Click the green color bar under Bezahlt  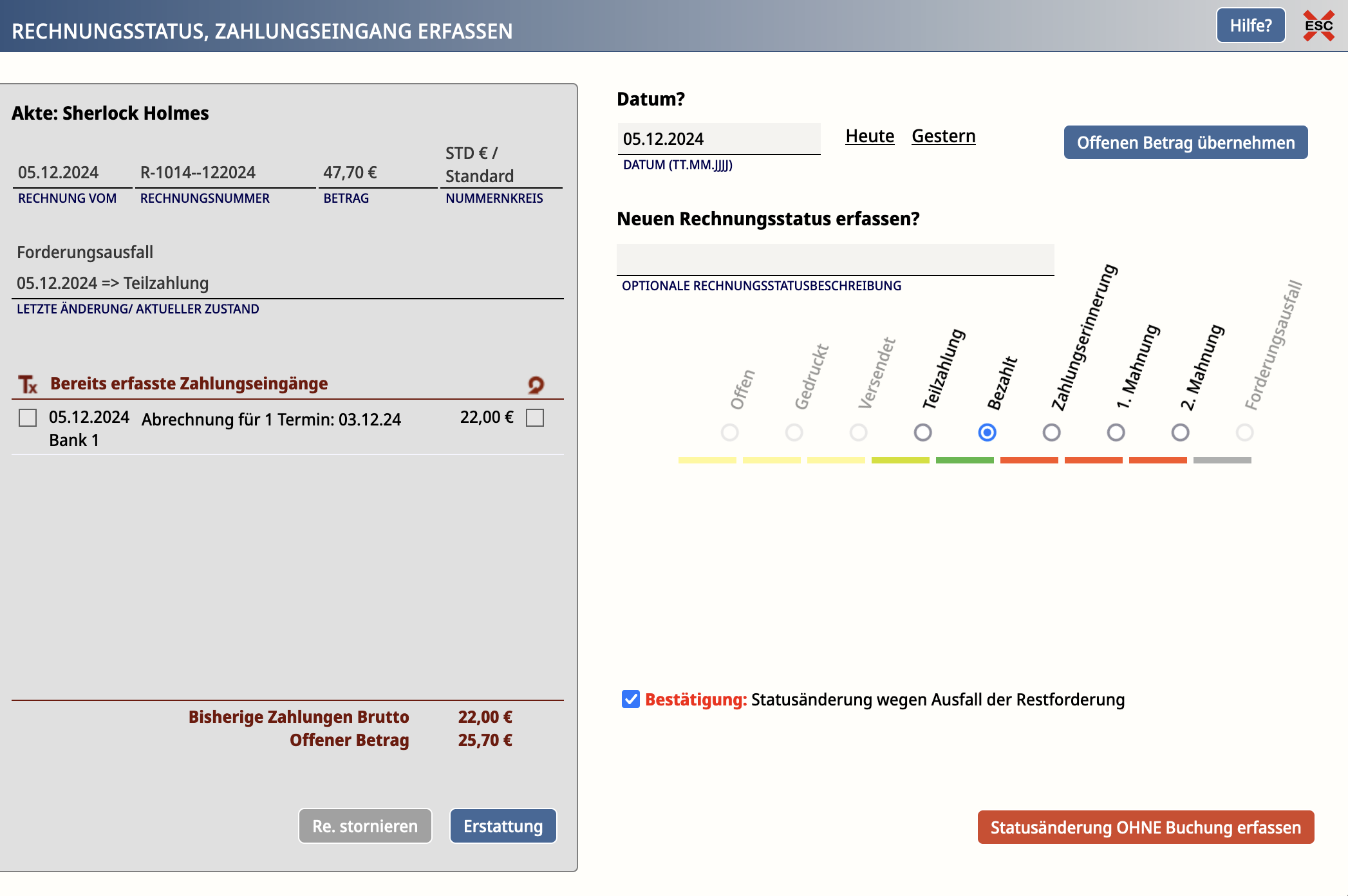[964, 460]
